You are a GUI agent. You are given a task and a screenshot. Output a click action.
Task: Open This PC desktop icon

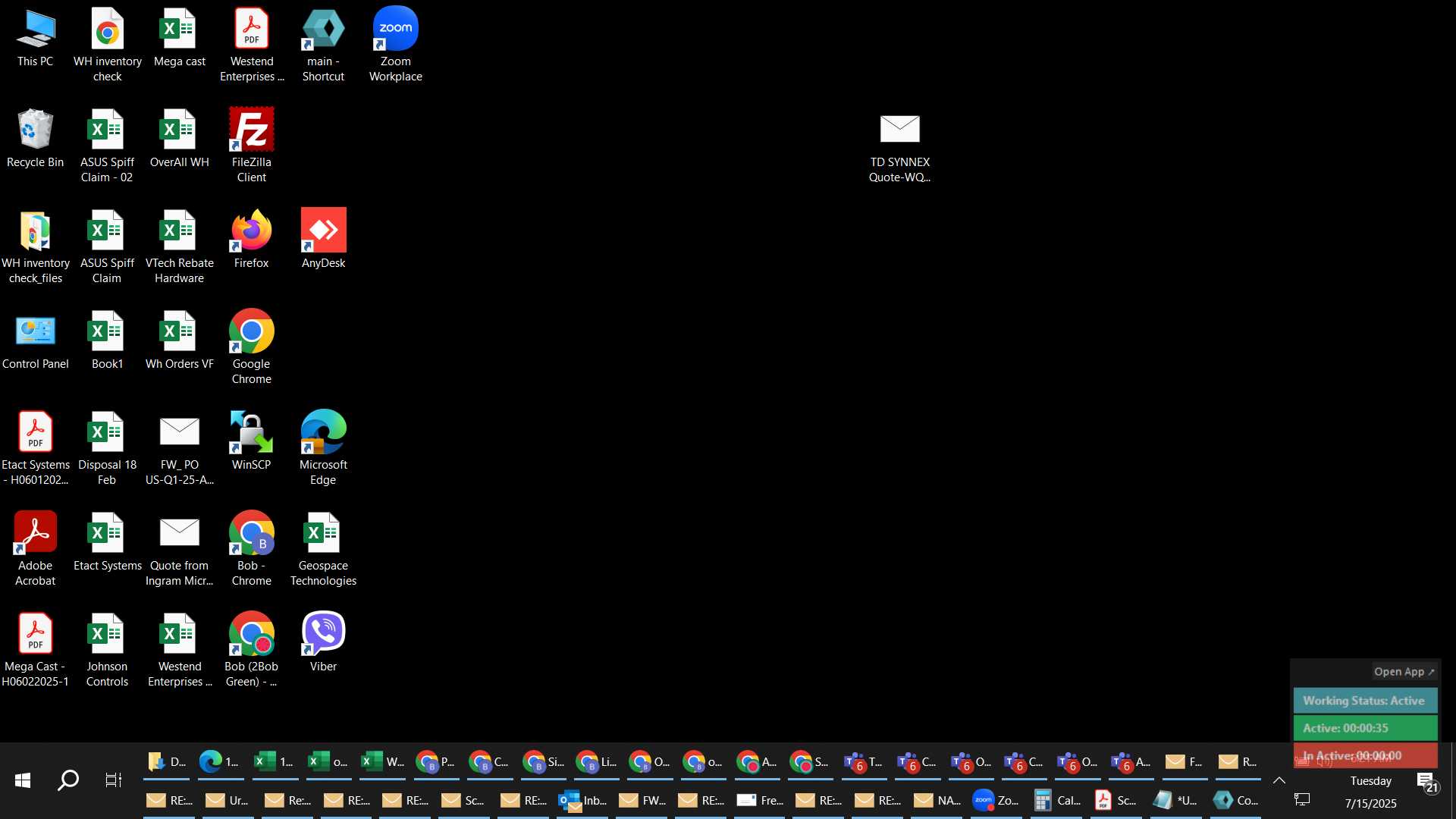(36, 38)
